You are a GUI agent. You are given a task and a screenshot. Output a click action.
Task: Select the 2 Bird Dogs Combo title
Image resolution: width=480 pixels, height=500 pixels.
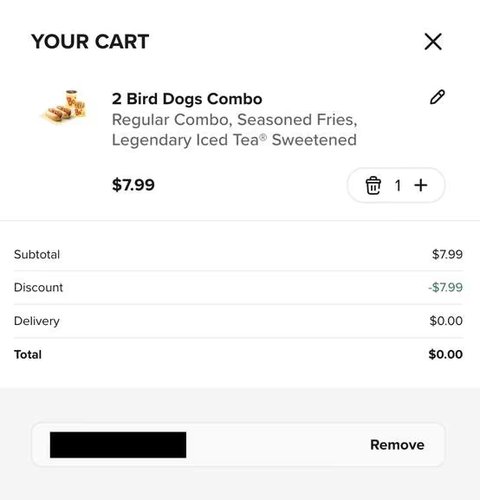coord(187,99)
